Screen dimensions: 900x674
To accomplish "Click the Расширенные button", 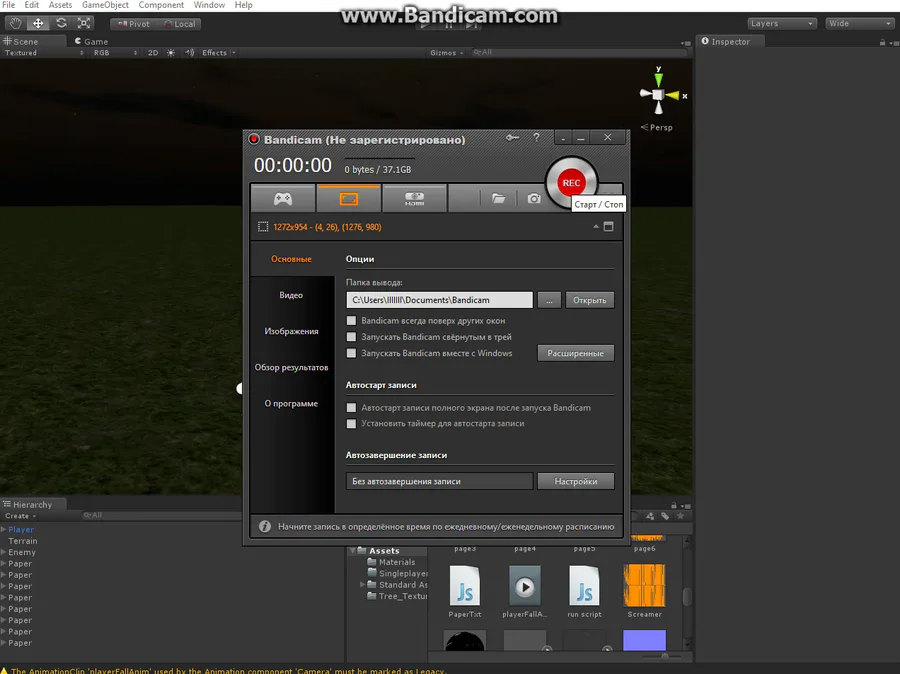I will pyautogui.click(x=576, y=353).
